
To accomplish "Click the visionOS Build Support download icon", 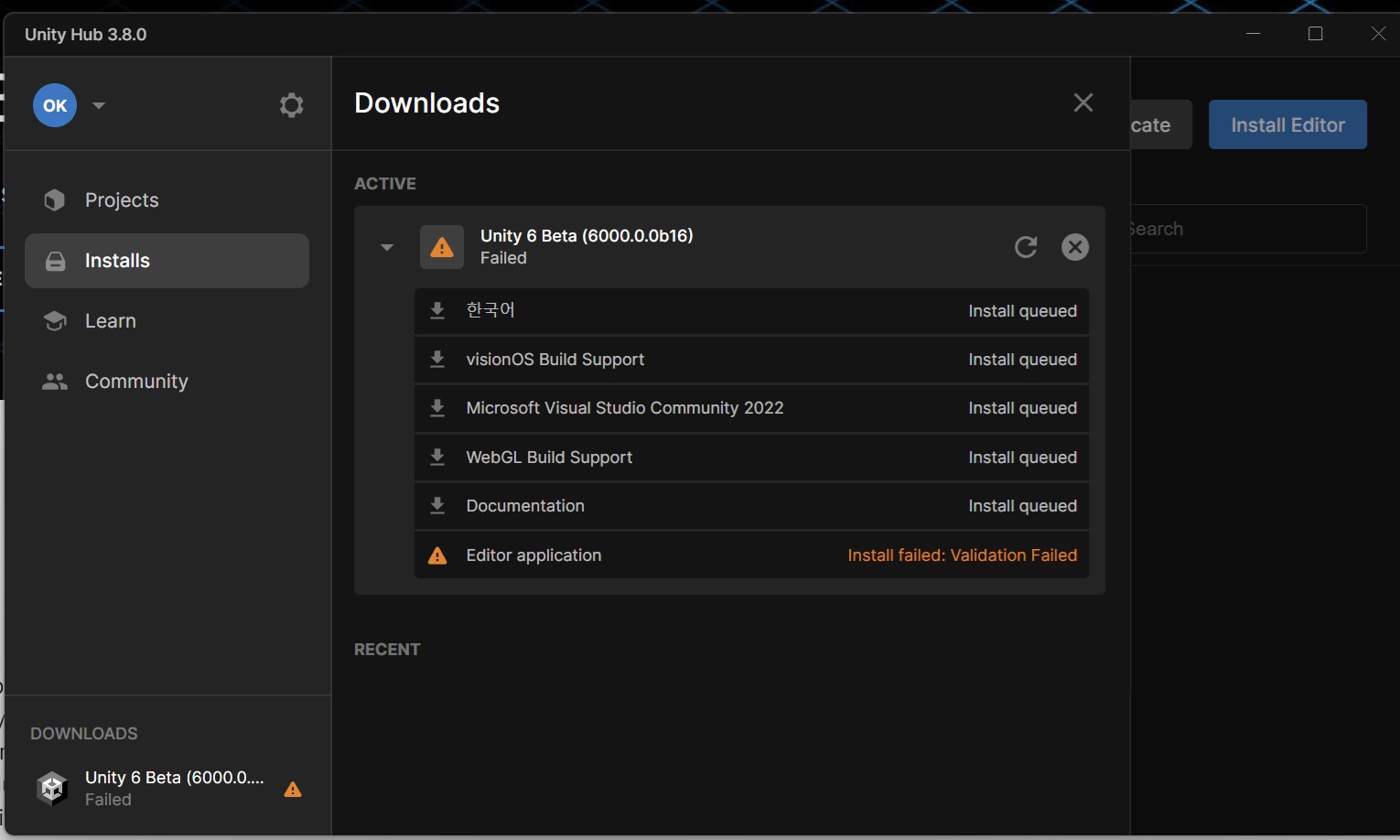I will (437, 360).
